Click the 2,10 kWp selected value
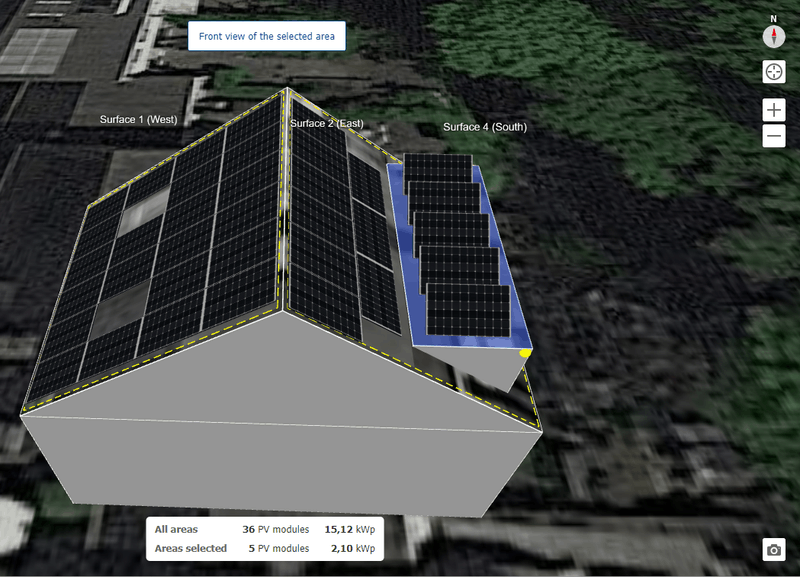Viewport: 800px width, 577px height. 353,548
